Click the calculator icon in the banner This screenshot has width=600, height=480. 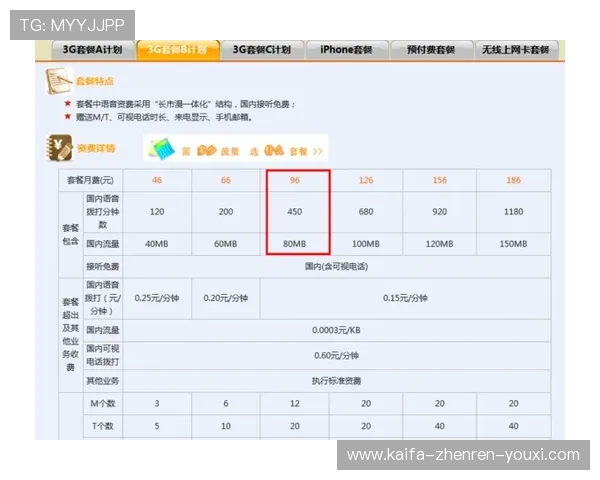pos(162,150)
